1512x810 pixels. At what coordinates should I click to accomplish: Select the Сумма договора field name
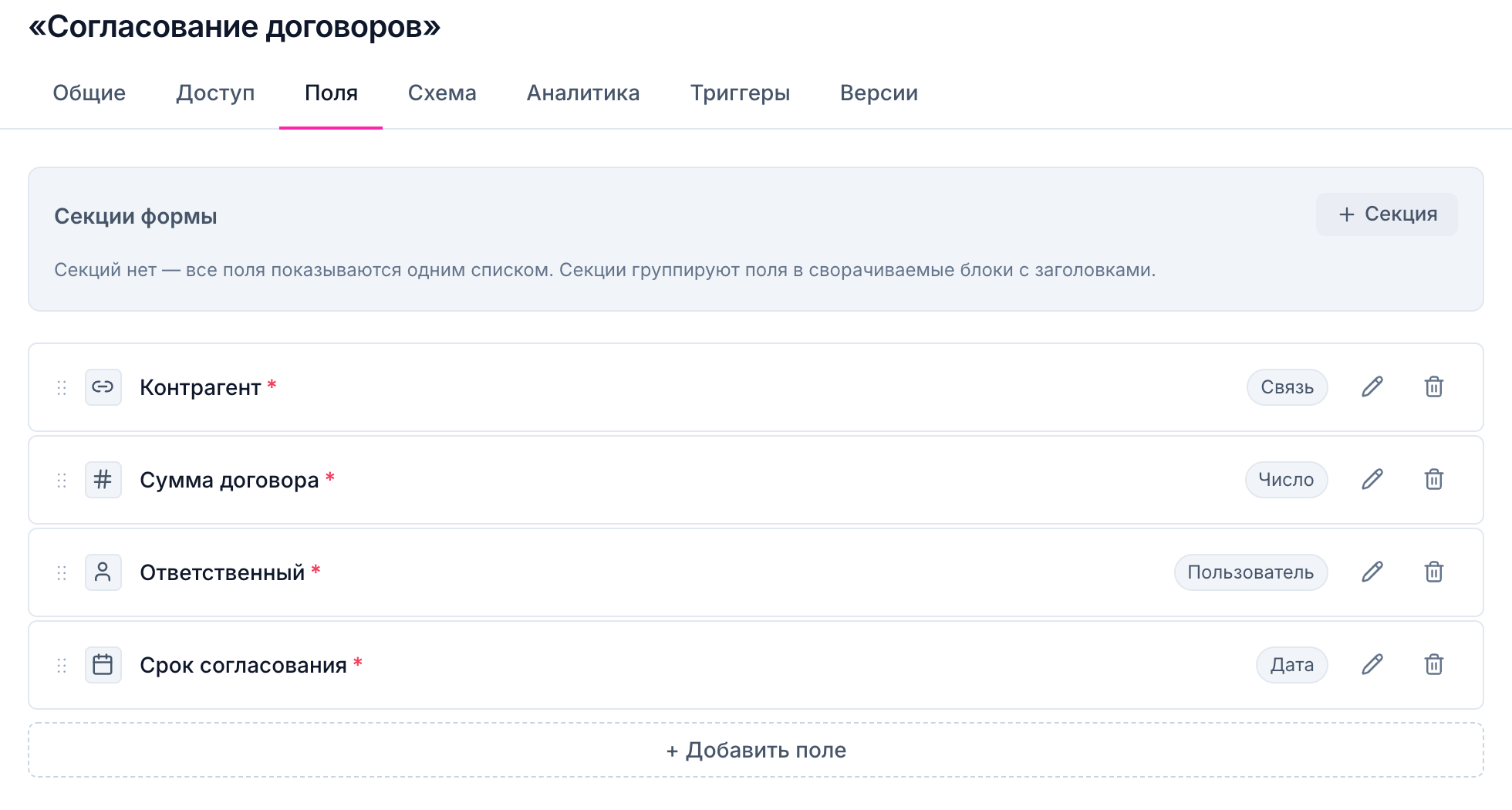pyautogui.click(x=229, y=480)
